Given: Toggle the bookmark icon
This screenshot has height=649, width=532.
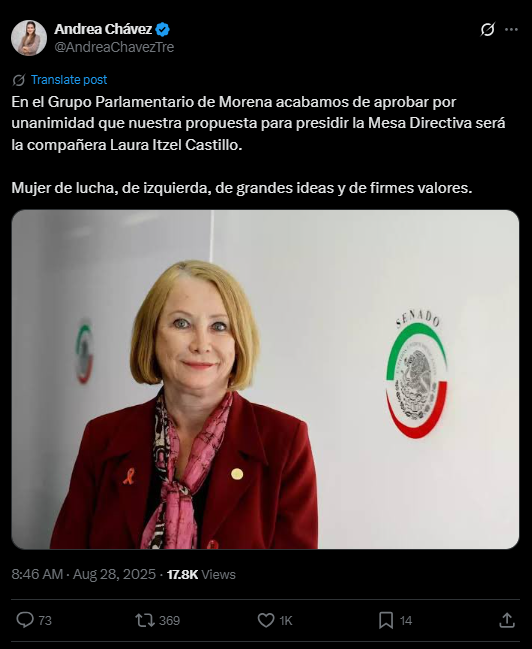Looking at the screenshot, I should coord(386,620).
